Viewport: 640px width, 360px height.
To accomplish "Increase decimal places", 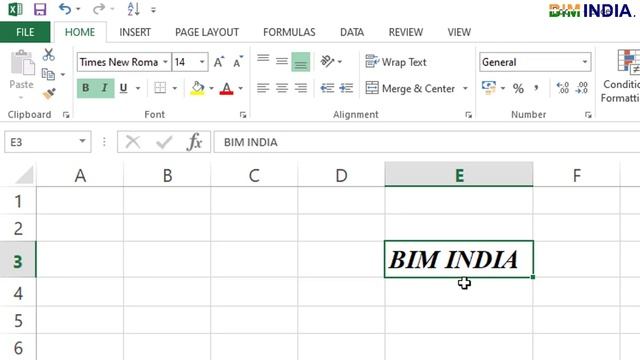I will [x=563, y=88].
